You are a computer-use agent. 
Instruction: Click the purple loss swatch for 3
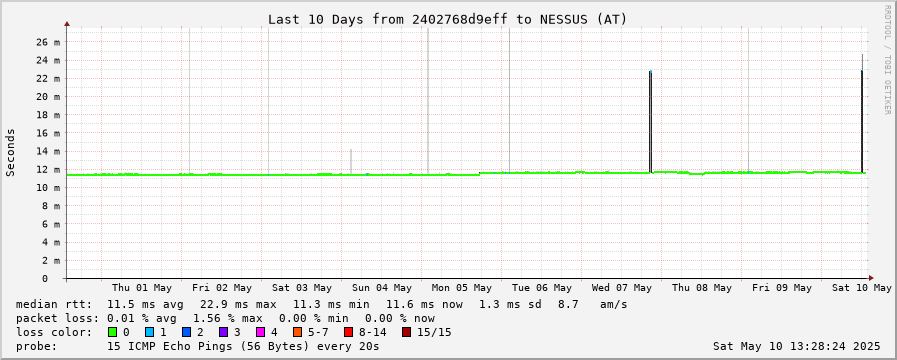pos(223,333)
